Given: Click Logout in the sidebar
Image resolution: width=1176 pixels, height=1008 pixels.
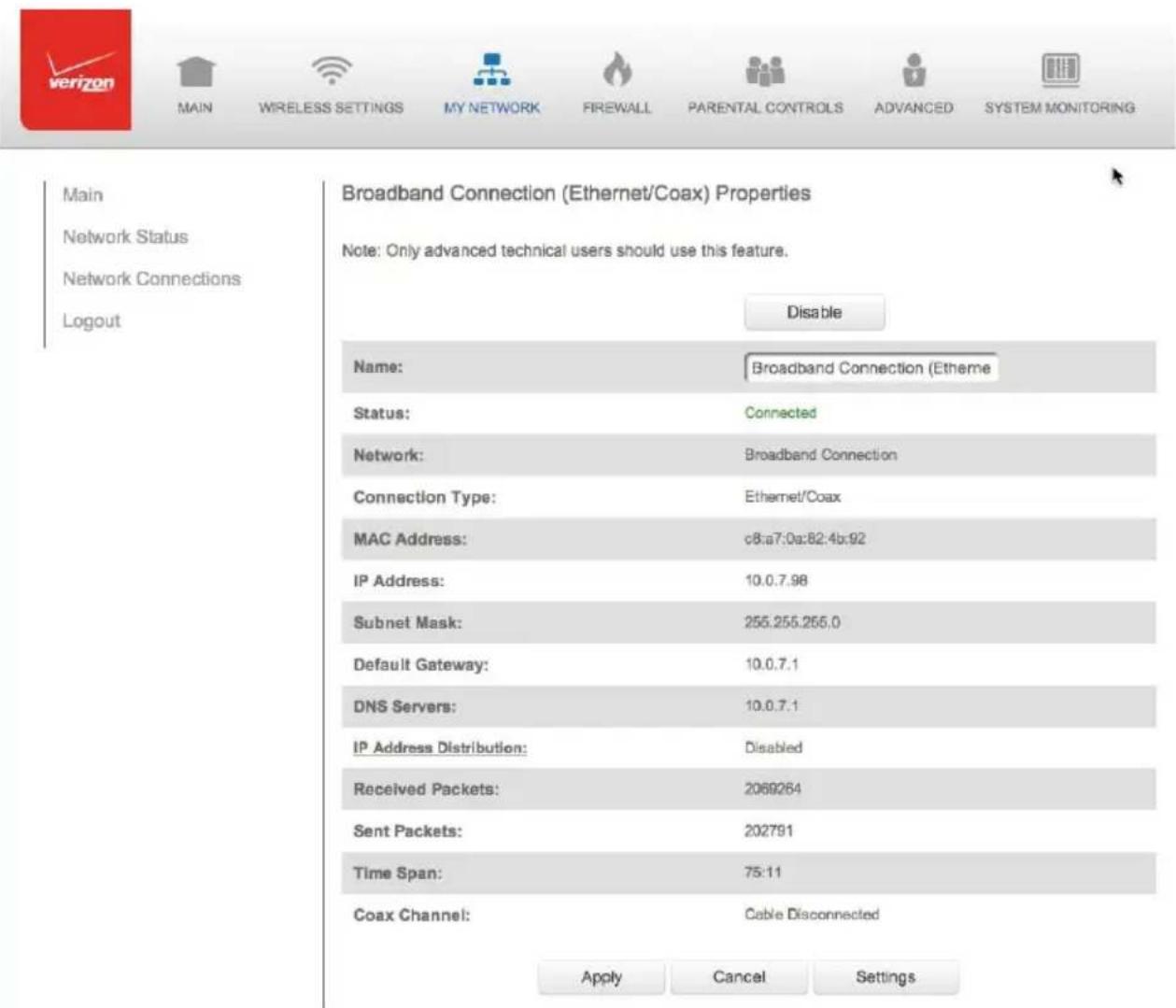Looking at the screenshot, I should (92, 321).
